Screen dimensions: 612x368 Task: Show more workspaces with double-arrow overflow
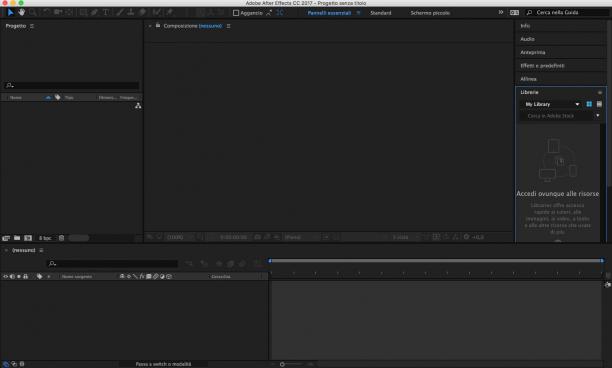pos(501,12)
